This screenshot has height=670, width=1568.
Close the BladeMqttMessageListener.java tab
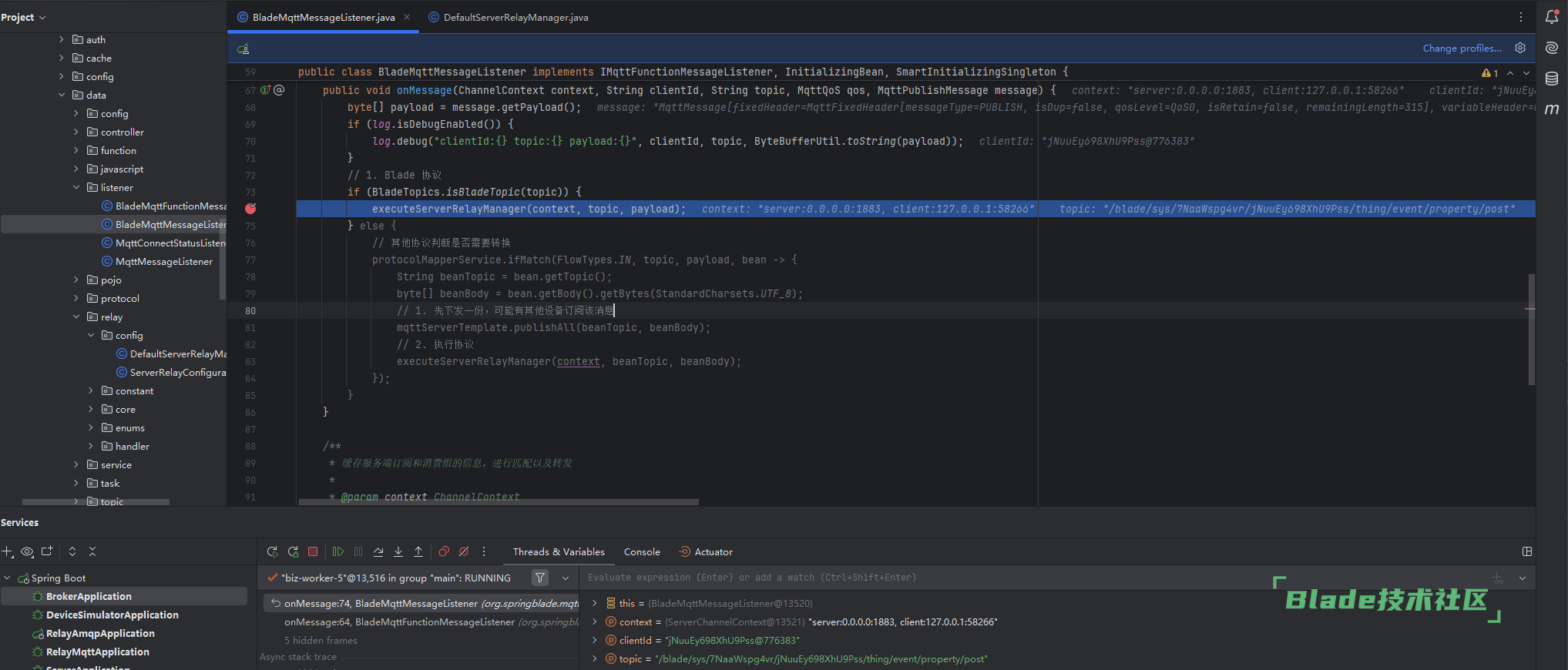(407, 17)
